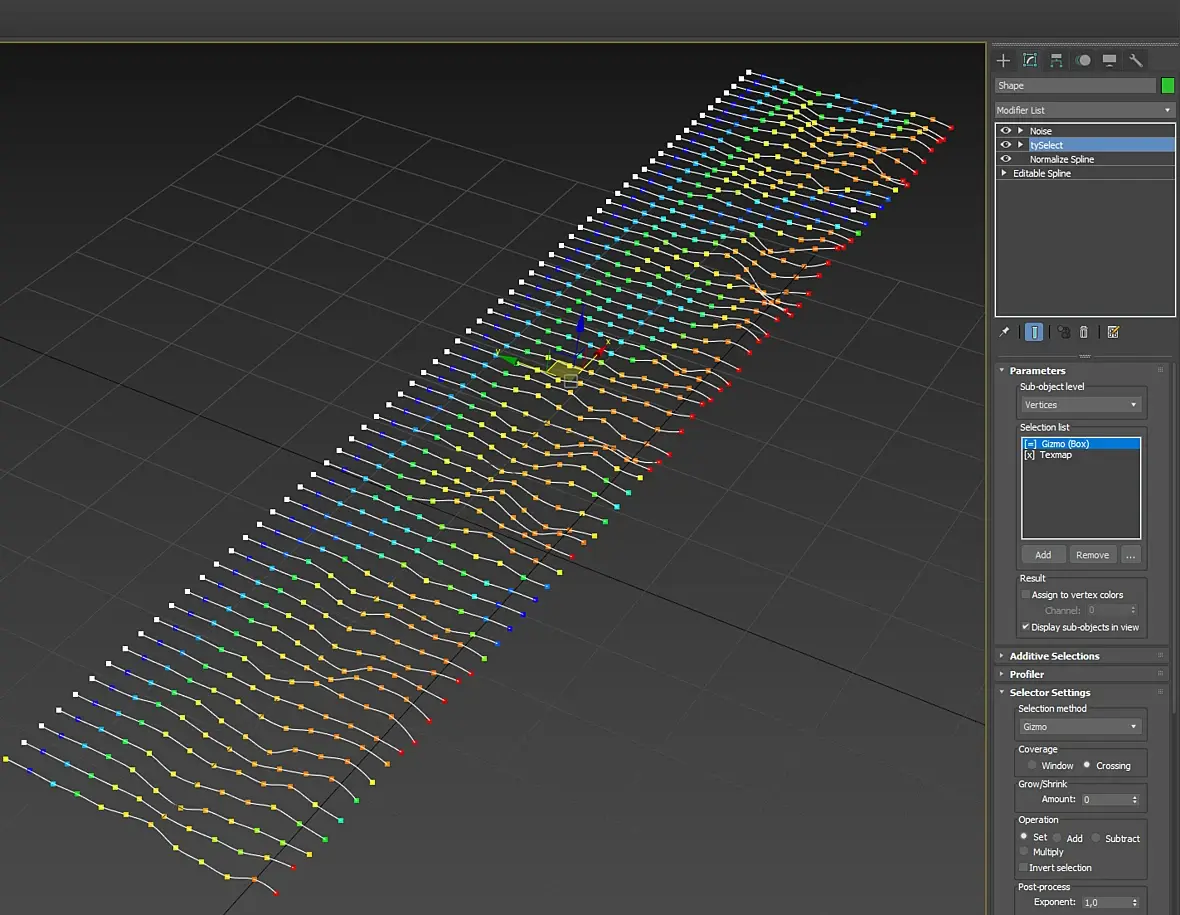Viewport: 1180px width, 915px height.
Task: Click the green object color swatch
Action: (1167, 86)
